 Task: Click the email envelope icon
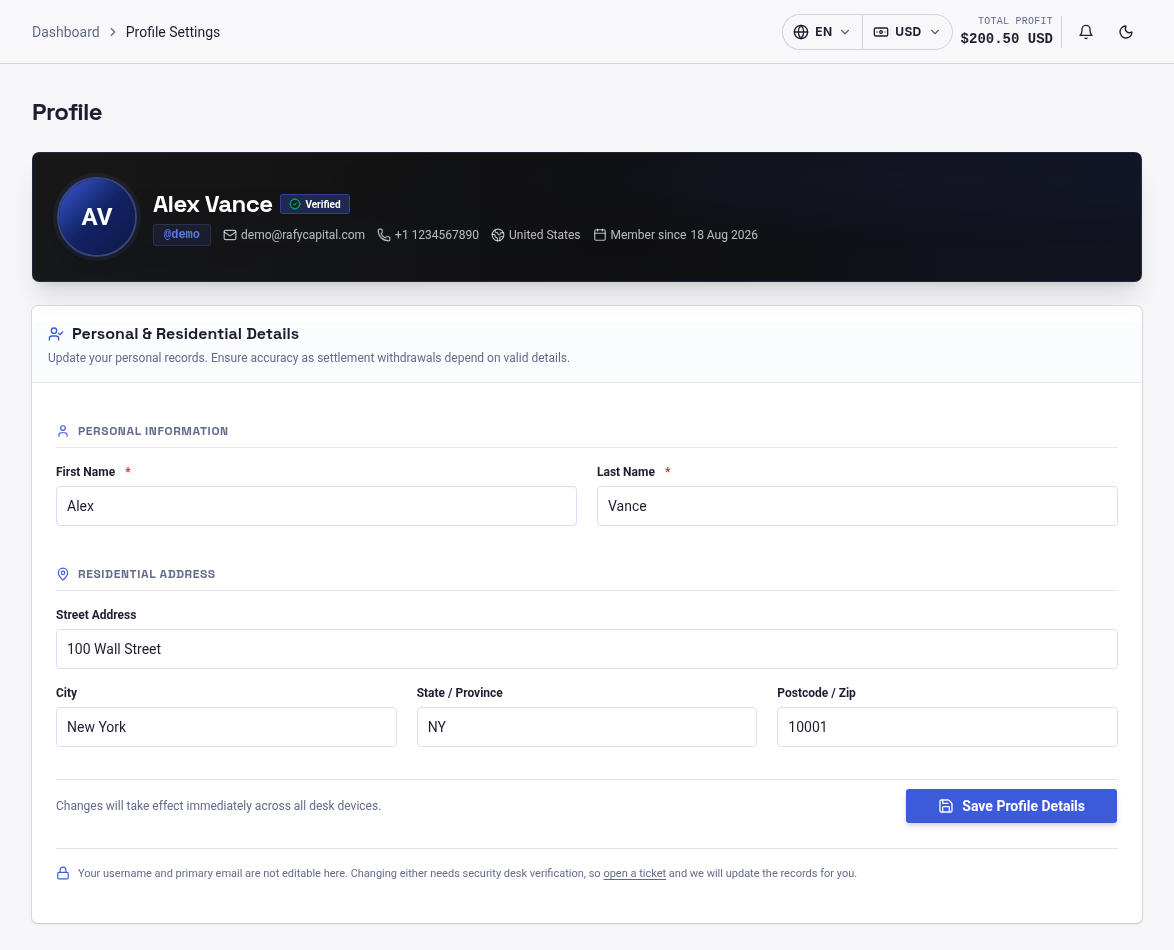[x=230, y=235]
